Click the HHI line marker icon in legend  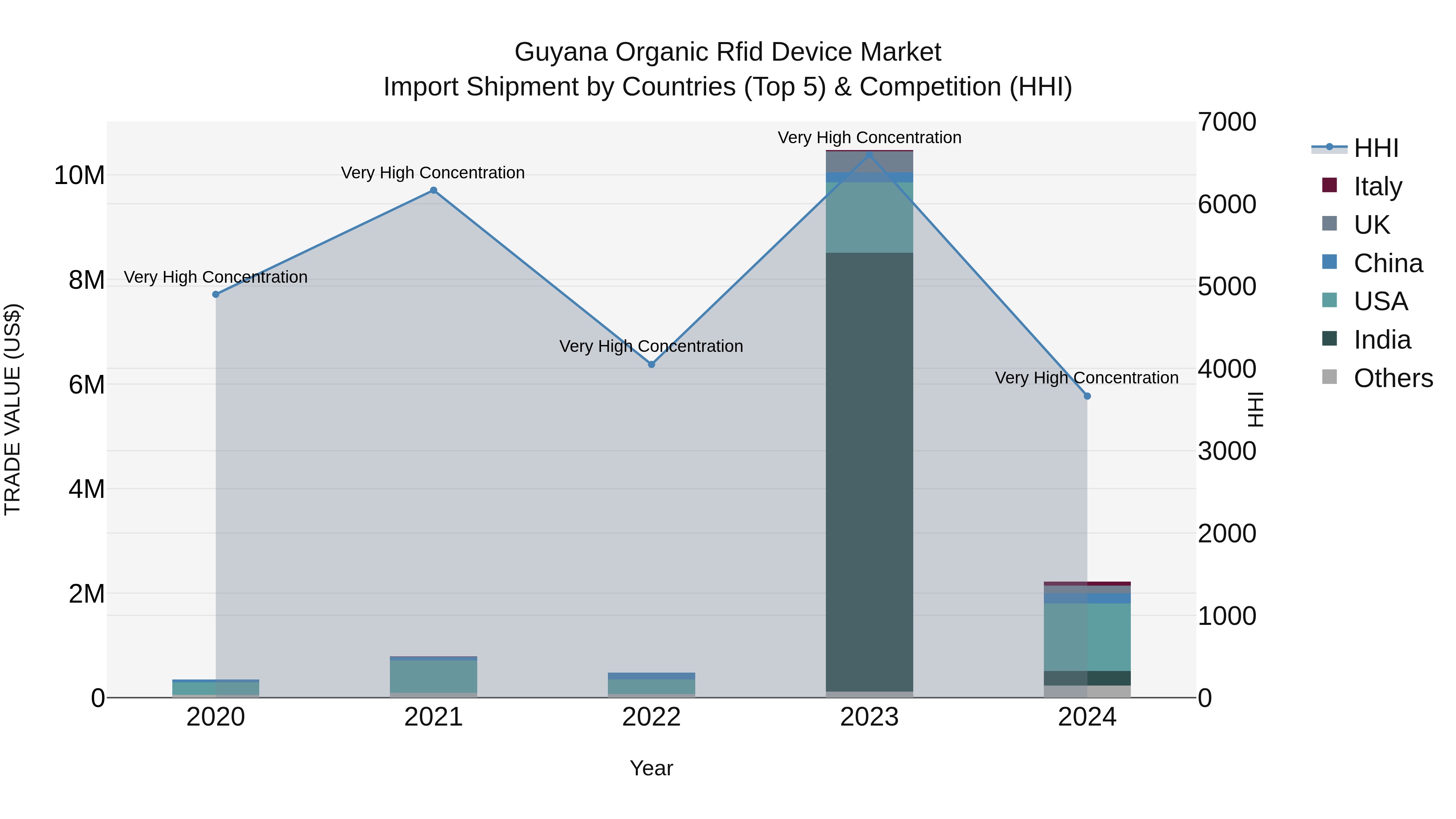1329,148
